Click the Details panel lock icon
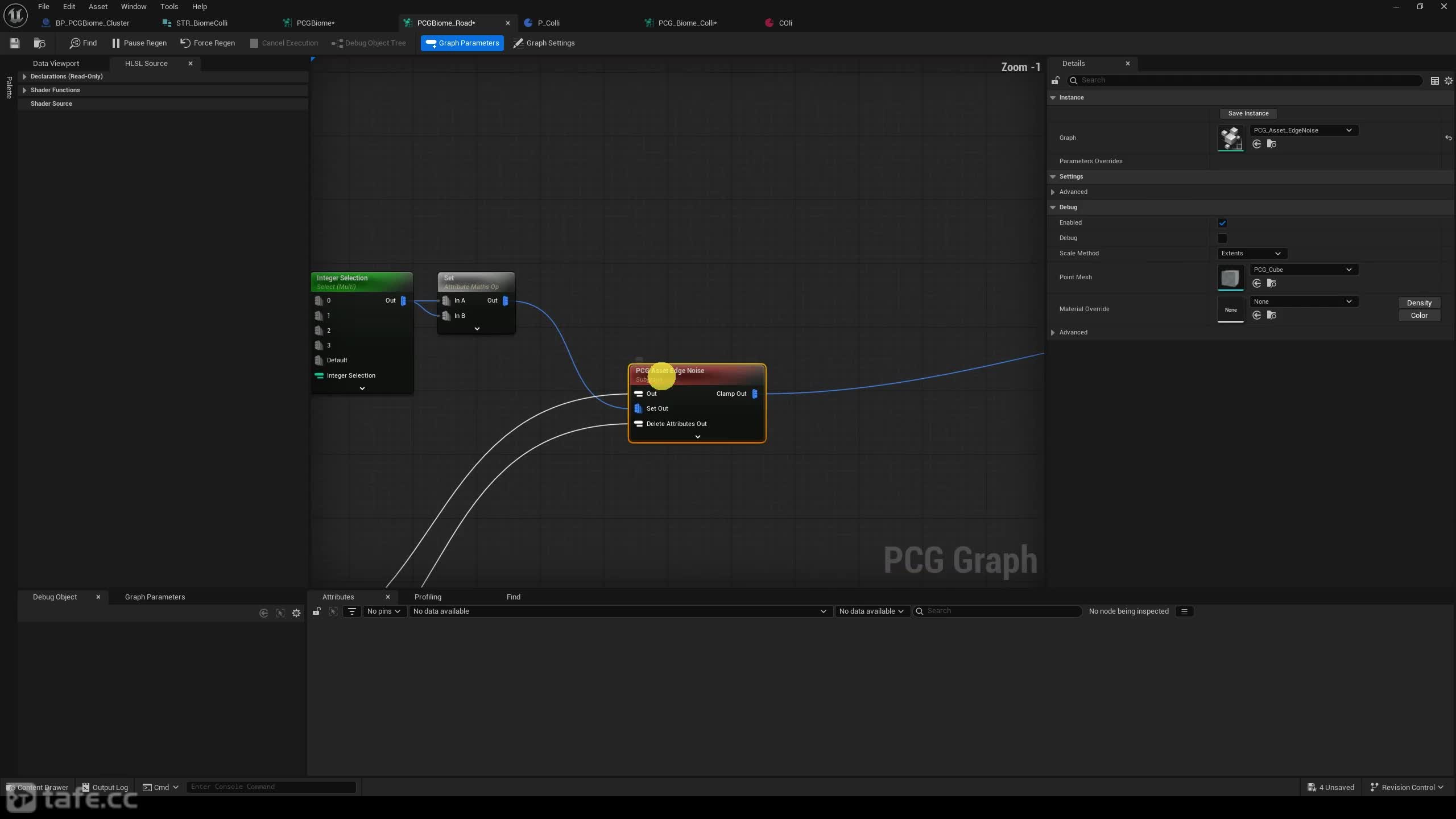This screenshot has height=819, width=1456. pos(1056,80)
